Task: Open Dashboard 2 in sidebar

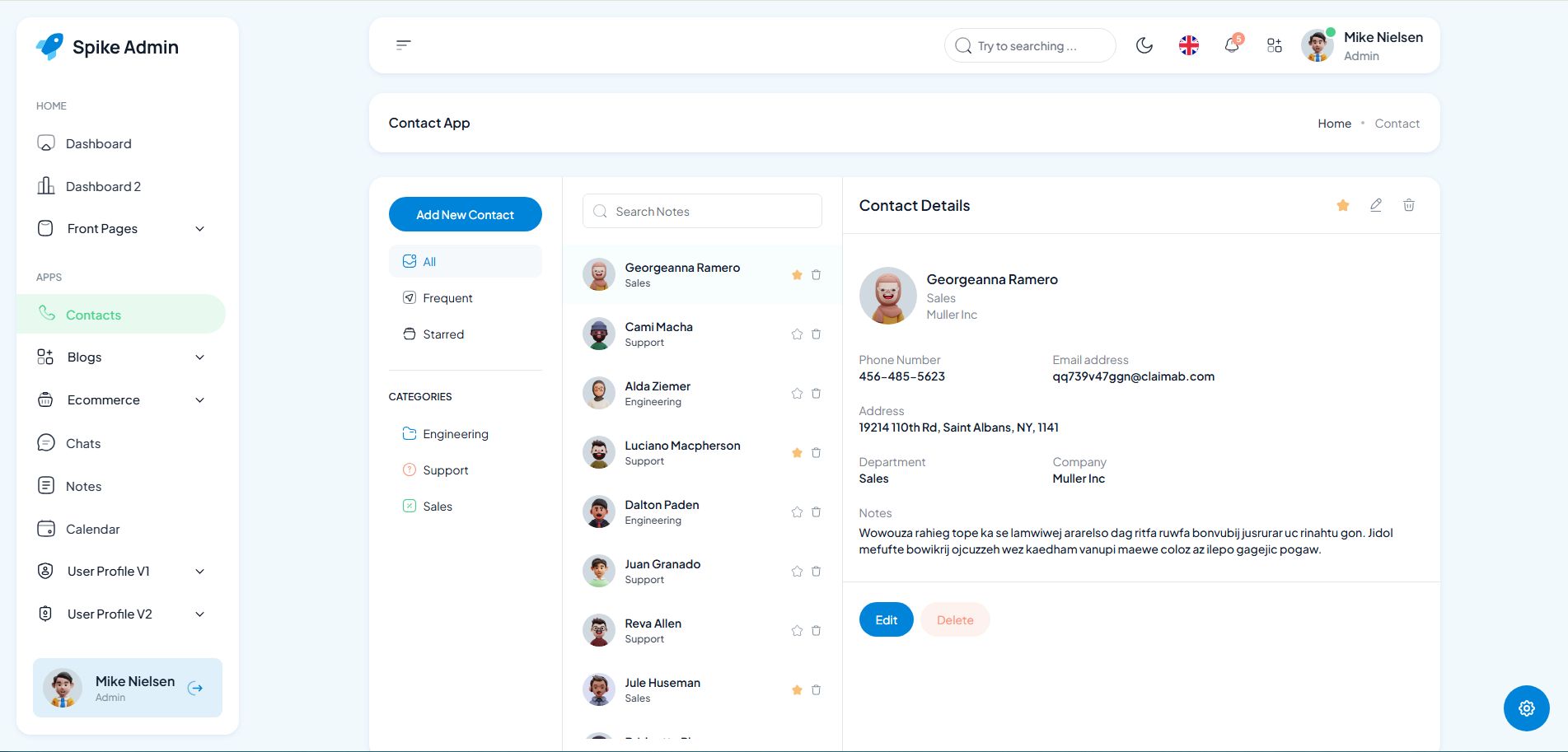Action: [x=121, y=186]
